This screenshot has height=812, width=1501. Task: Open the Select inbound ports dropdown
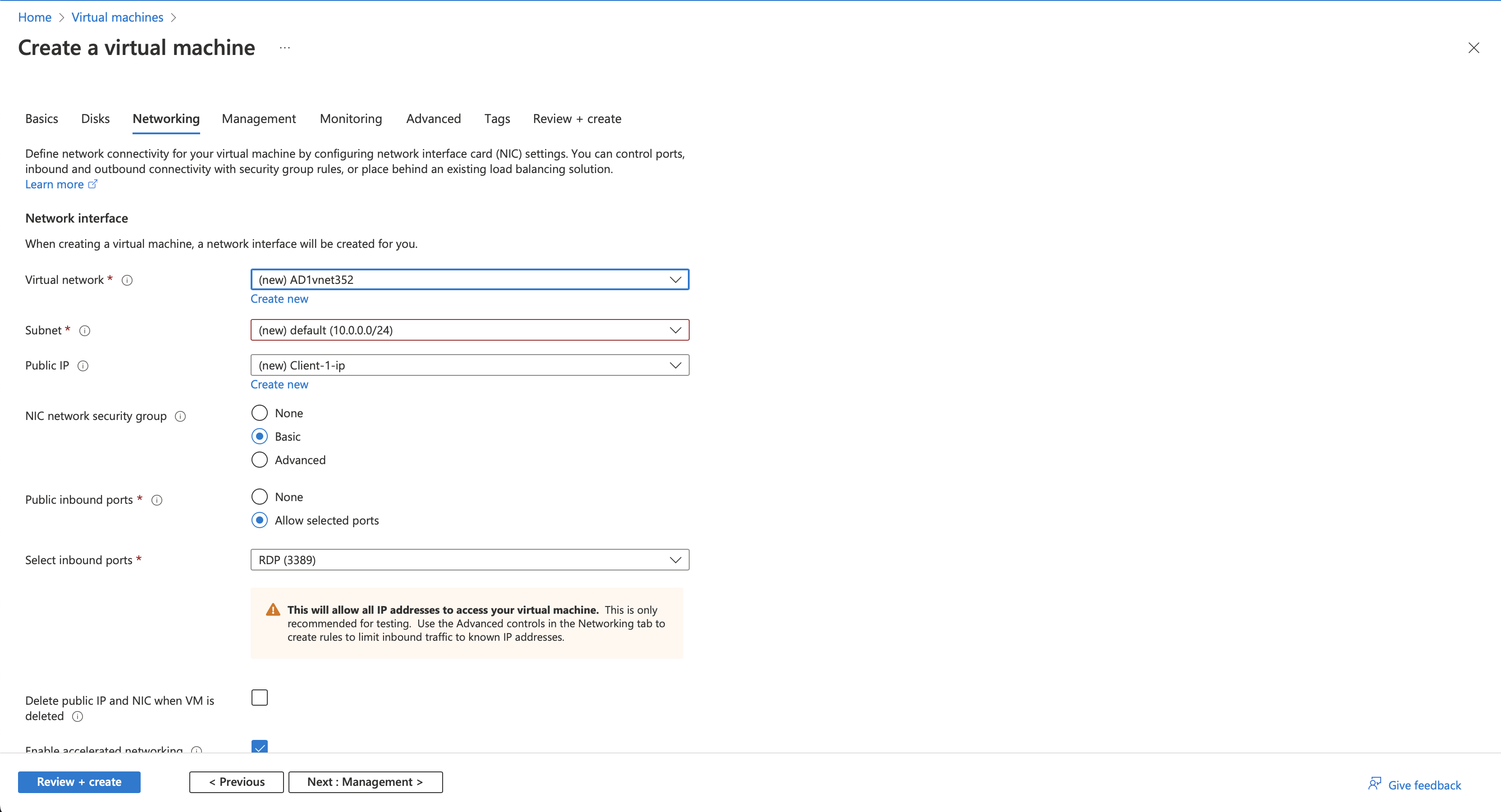tap(470, 560)
